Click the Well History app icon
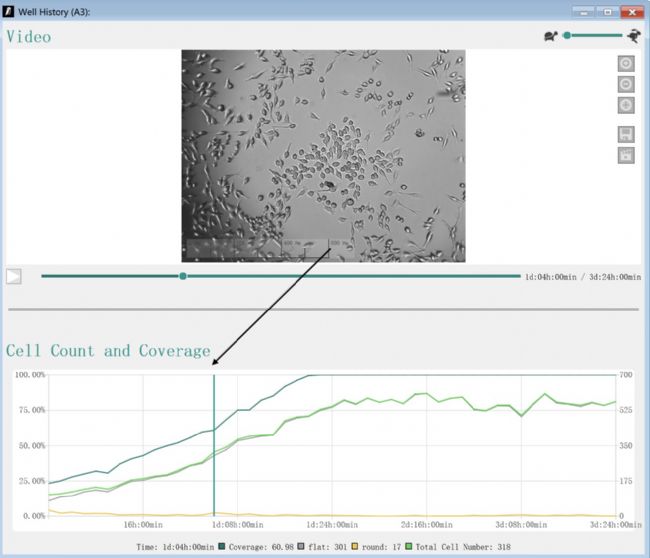 (10, 11)
